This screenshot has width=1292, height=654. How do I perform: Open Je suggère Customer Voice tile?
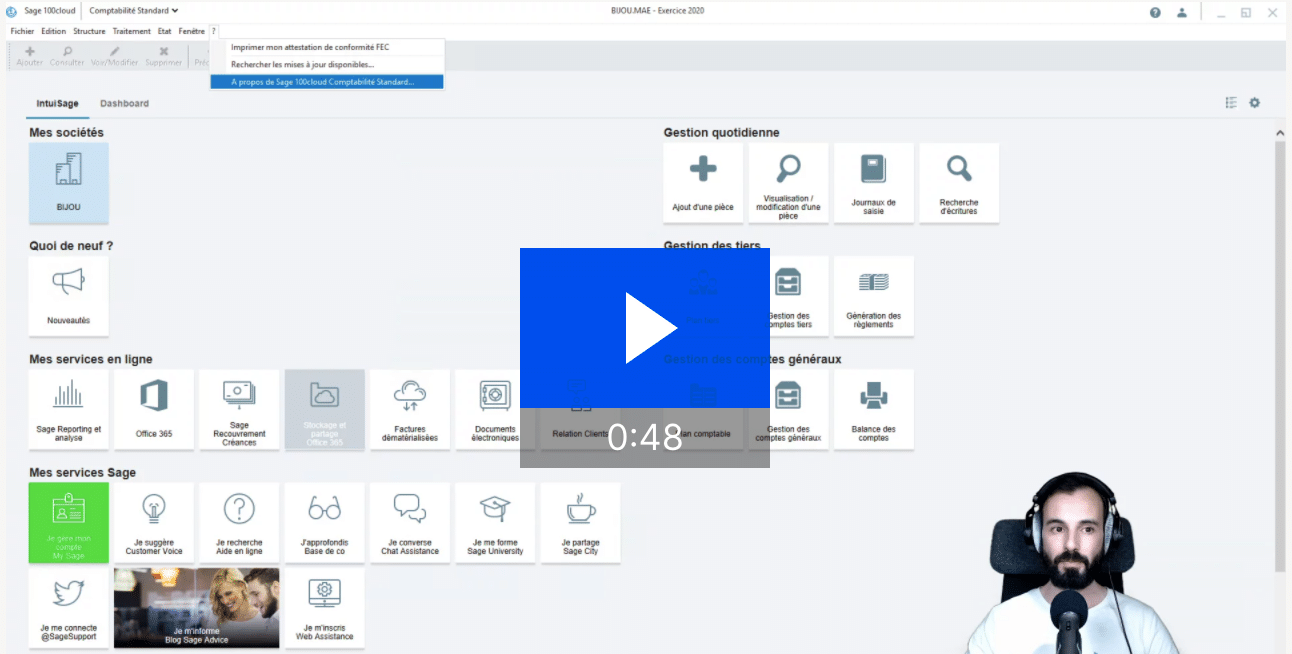click(x=154, y=523)
